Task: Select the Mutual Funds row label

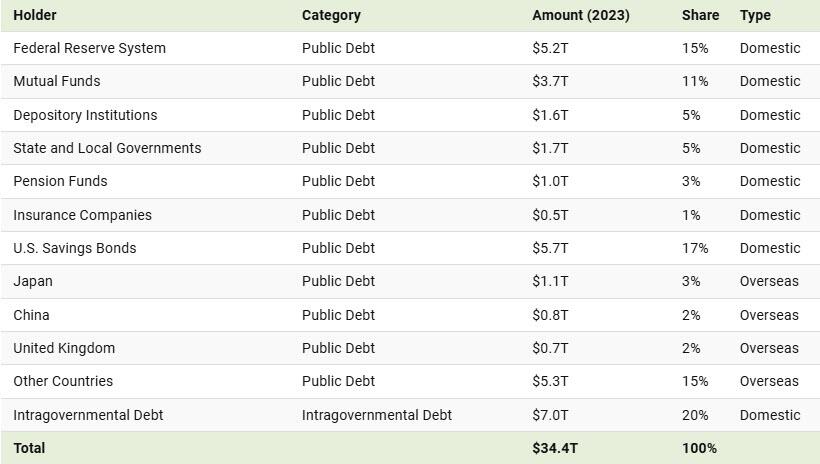Action: tap(56, 81)
